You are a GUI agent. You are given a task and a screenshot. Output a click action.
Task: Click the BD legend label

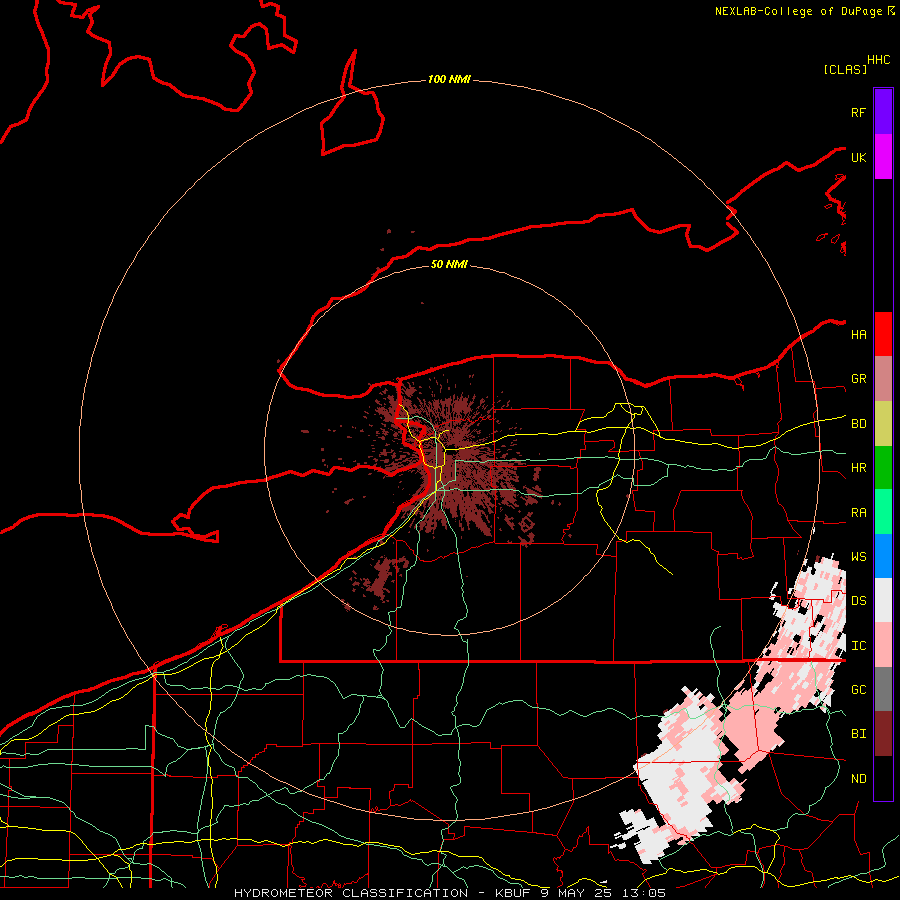click(858, 424)
